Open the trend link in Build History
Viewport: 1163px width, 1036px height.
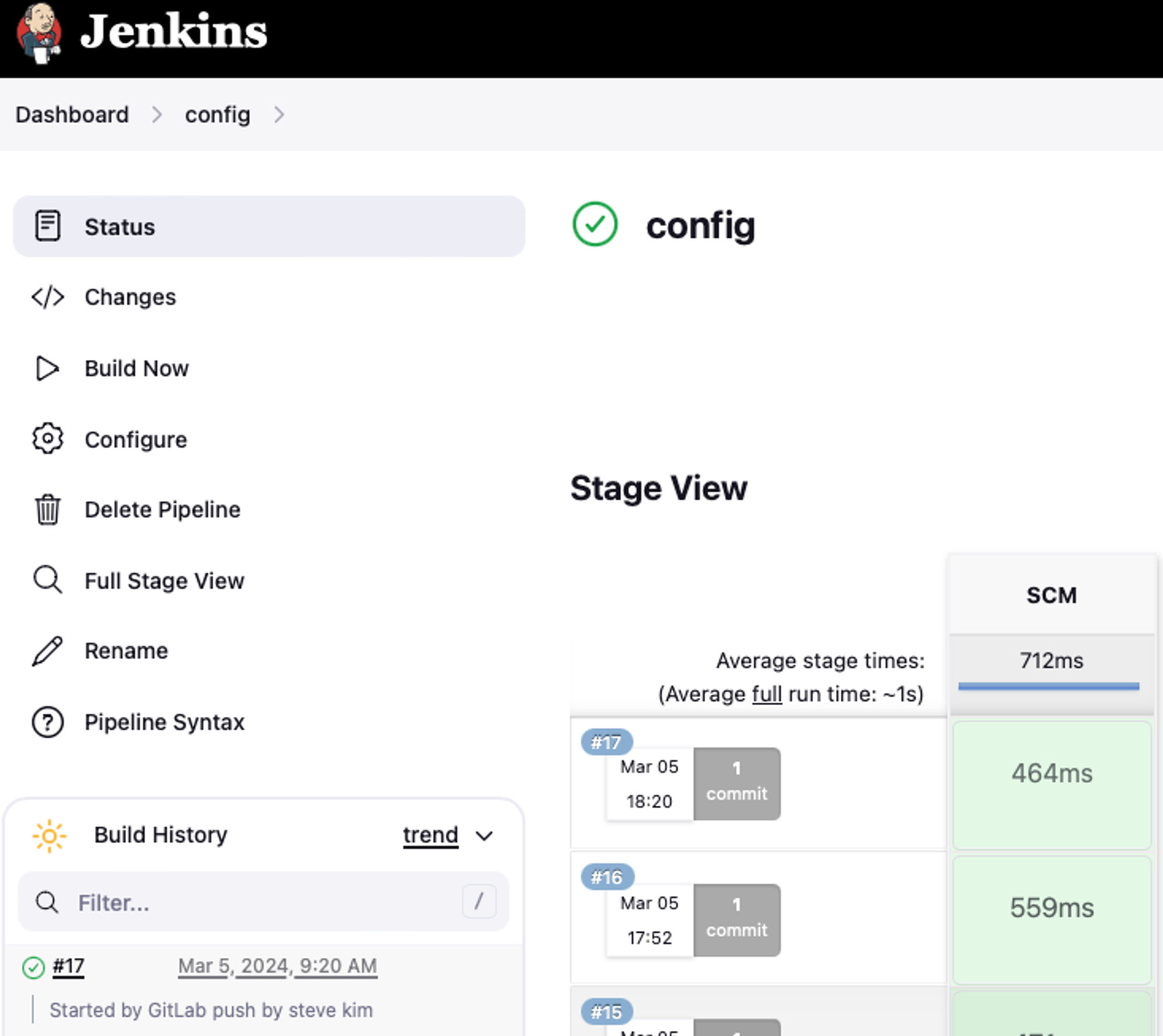point(430,835)
